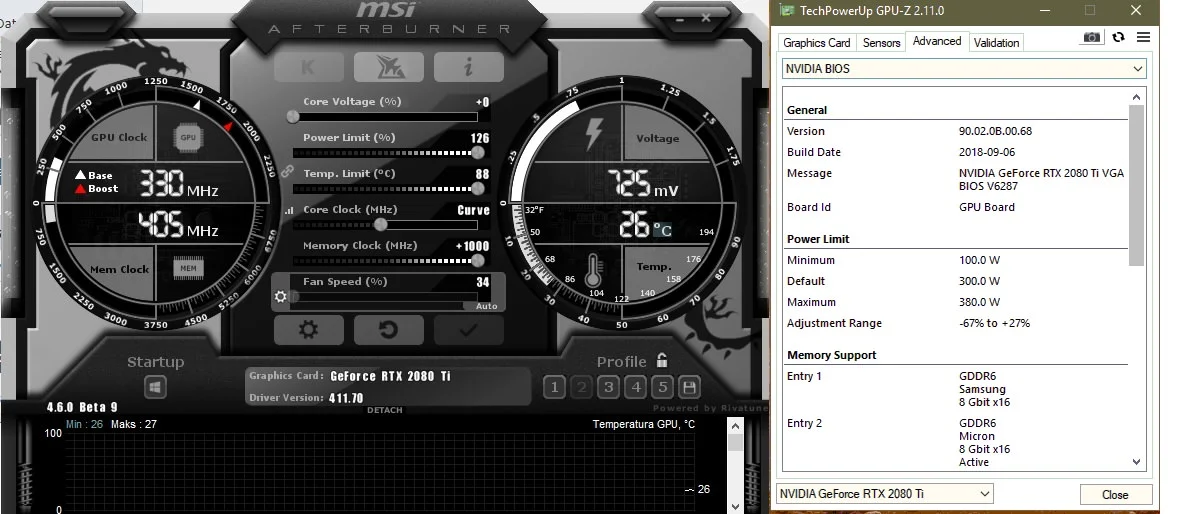
Task: Reset settings with the circular arrow button
Action: (x=389, y=330)
